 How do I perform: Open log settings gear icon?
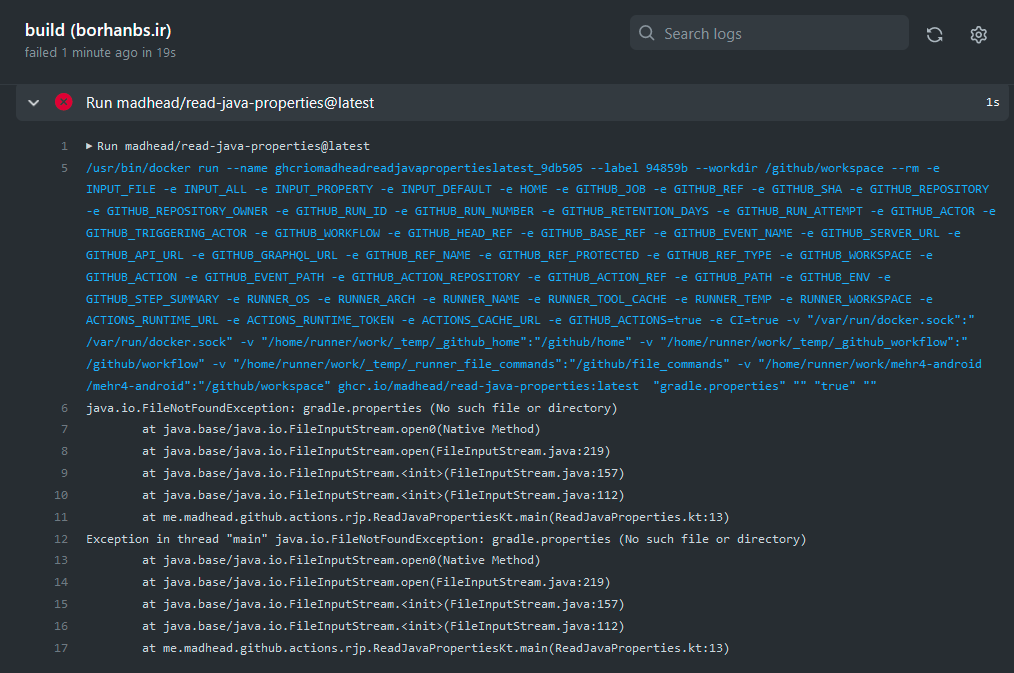pyautogui.click(x=978, y=34)
